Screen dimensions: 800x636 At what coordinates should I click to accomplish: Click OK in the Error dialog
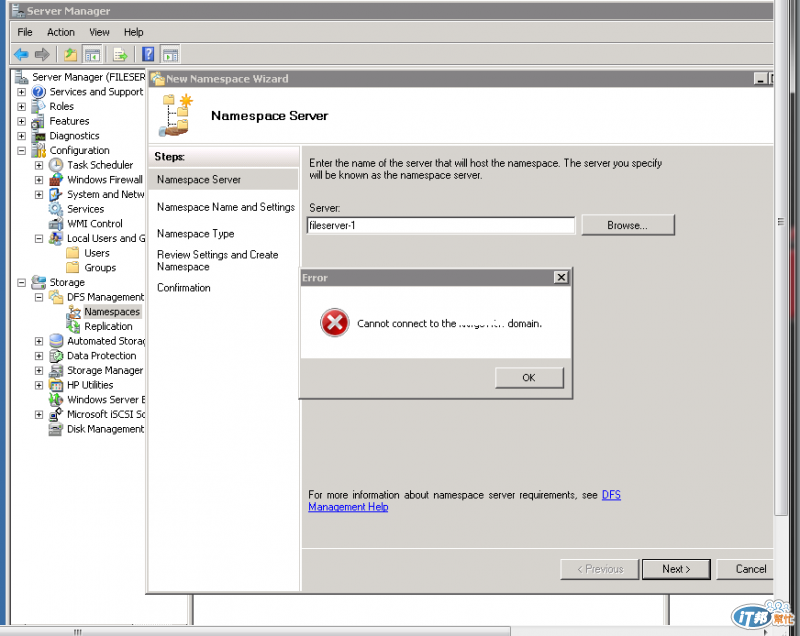point(529,378)
